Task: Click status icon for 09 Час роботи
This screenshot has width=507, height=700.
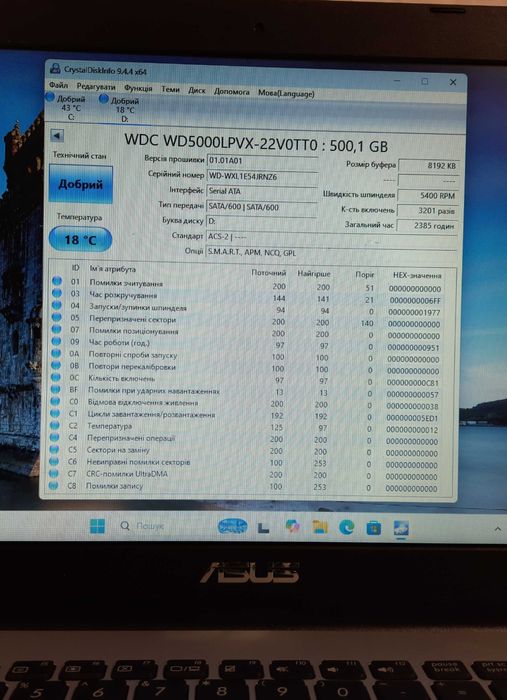Action: click(x=56, y=342)
